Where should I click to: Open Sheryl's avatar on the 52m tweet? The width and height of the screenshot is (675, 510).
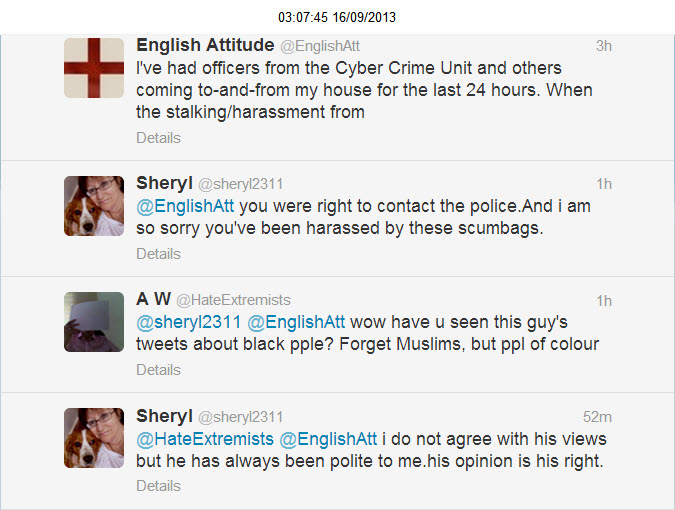94,438
